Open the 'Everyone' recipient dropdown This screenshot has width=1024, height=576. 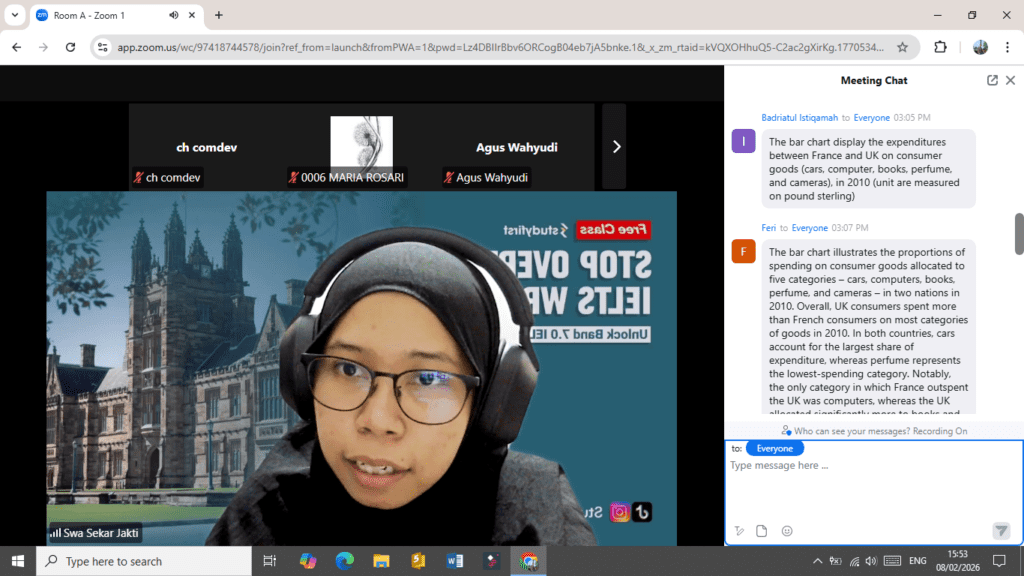[774, 449]
